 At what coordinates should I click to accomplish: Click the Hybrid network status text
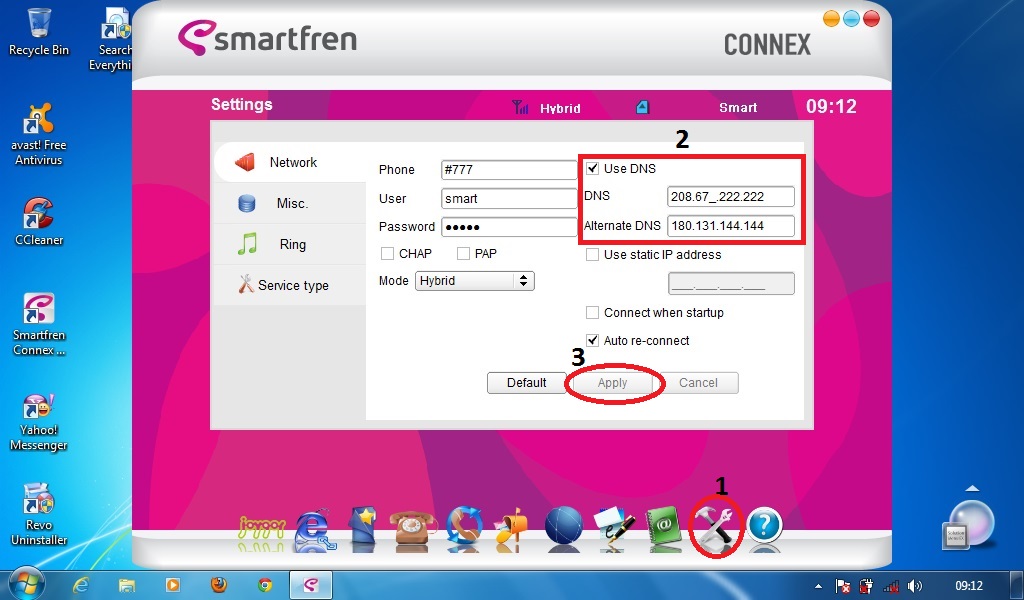click(x=560, y=108)
